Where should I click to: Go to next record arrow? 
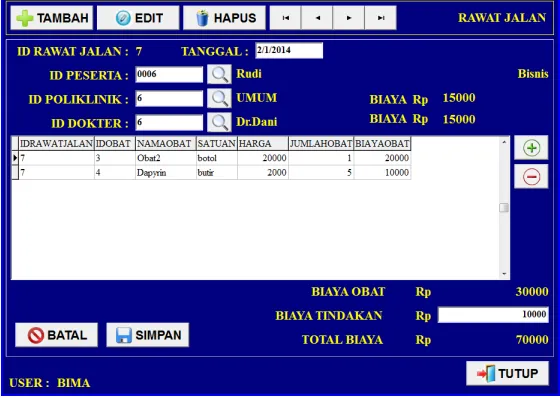[x=349, y=18]
